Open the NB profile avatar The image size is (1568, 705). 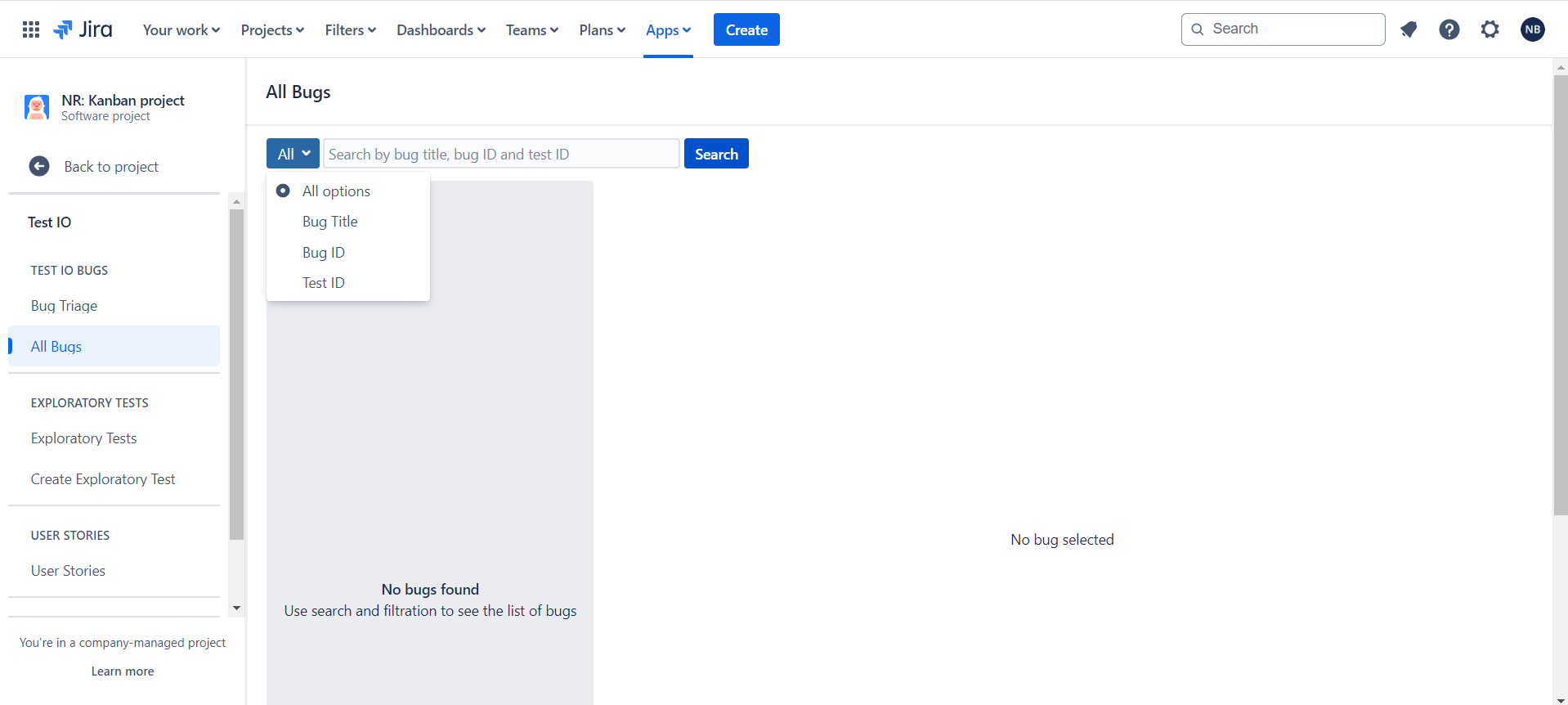(x=1532, y=29)
